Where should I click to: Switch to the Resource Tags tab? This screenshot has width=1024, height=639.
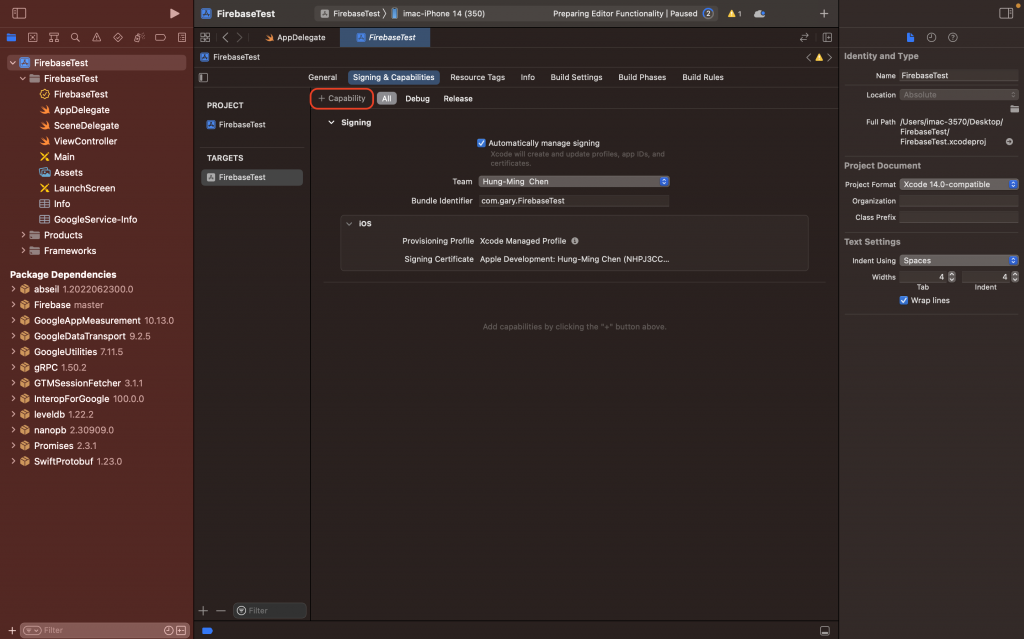pos(477,77)
